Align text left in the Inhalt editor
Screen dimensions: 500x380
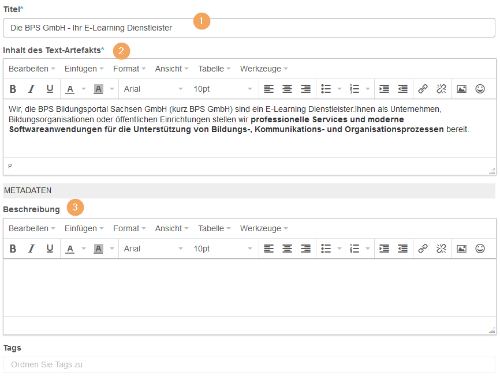[x=269, y=89]
